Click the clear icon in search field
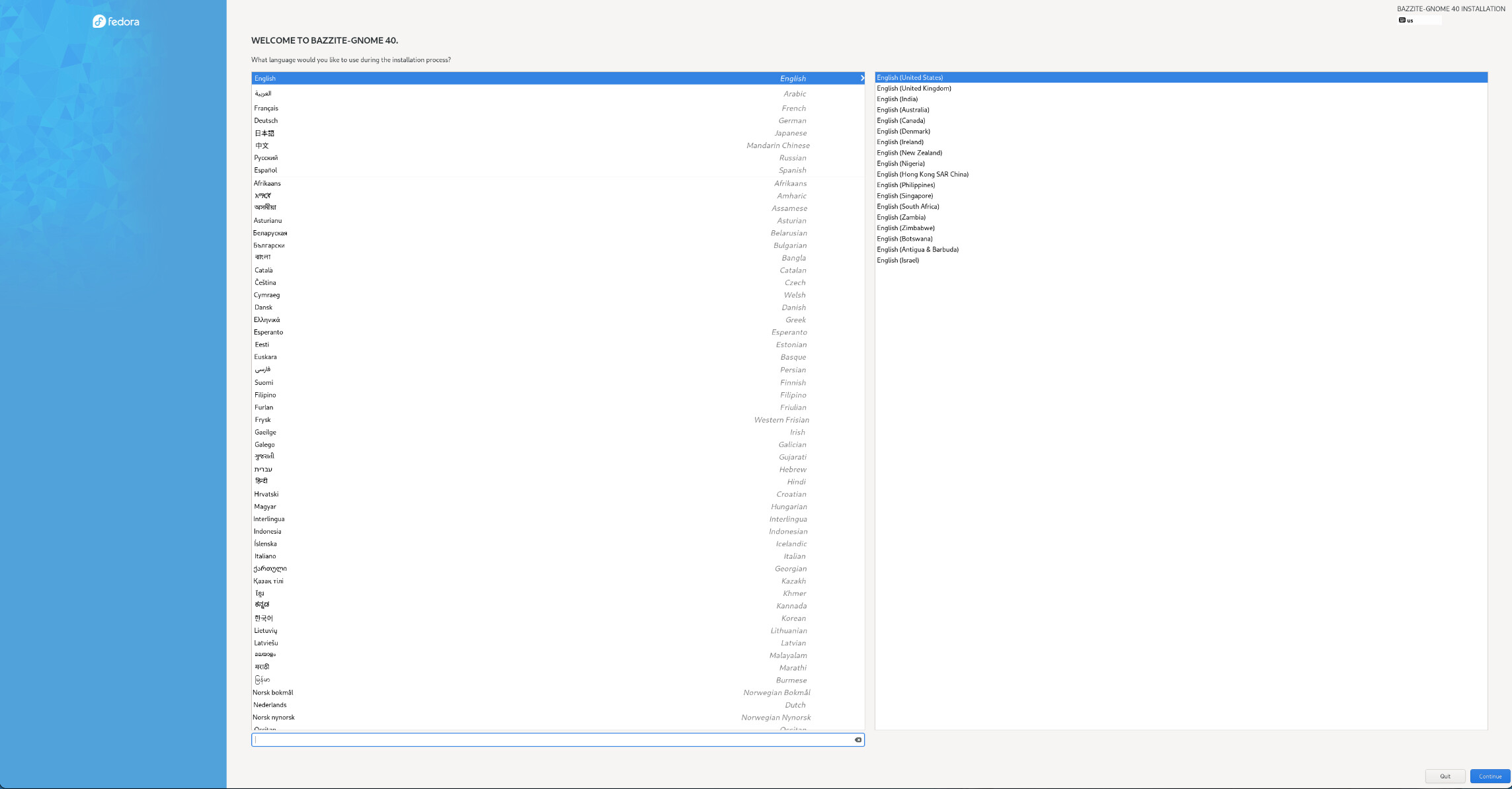Viewport: 1512px width, 789px height. (x=858, y=739)
